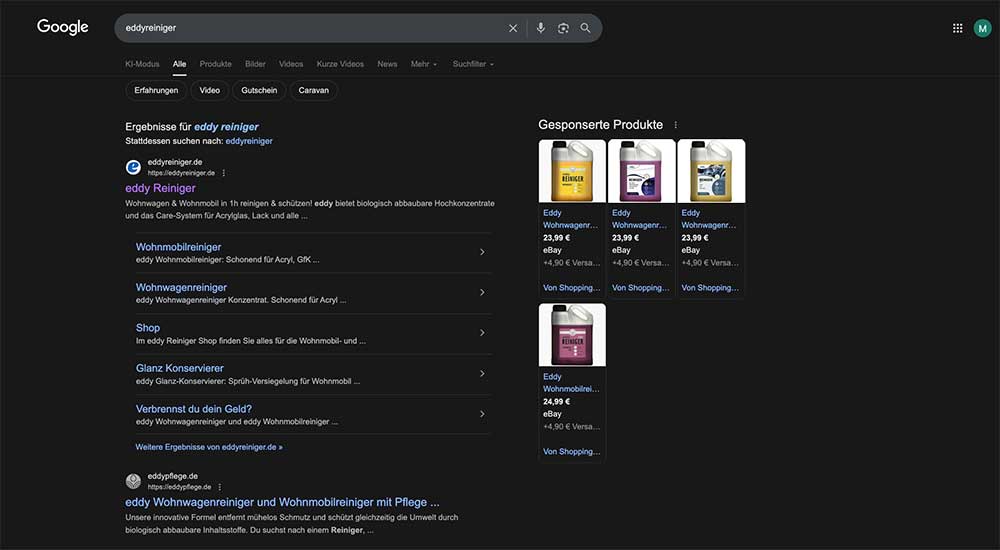Open the account profile avatar
1000x550 pixels.
click(x=982, y=28)
